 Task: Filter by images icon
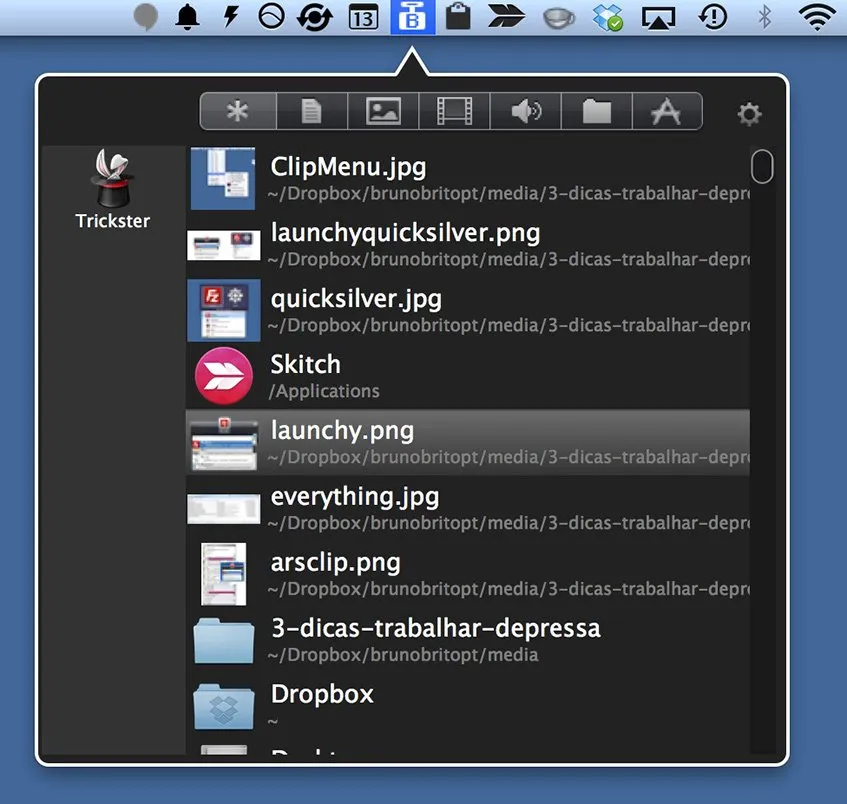[x=383, y=111]
